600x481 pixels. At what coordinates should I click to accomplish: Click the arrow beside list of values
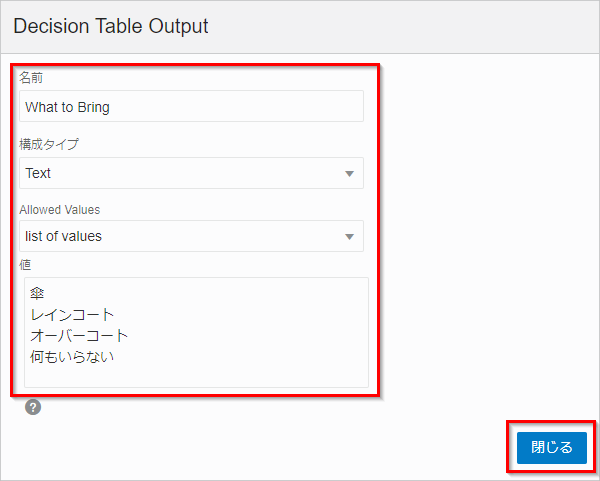click(349, 237)
